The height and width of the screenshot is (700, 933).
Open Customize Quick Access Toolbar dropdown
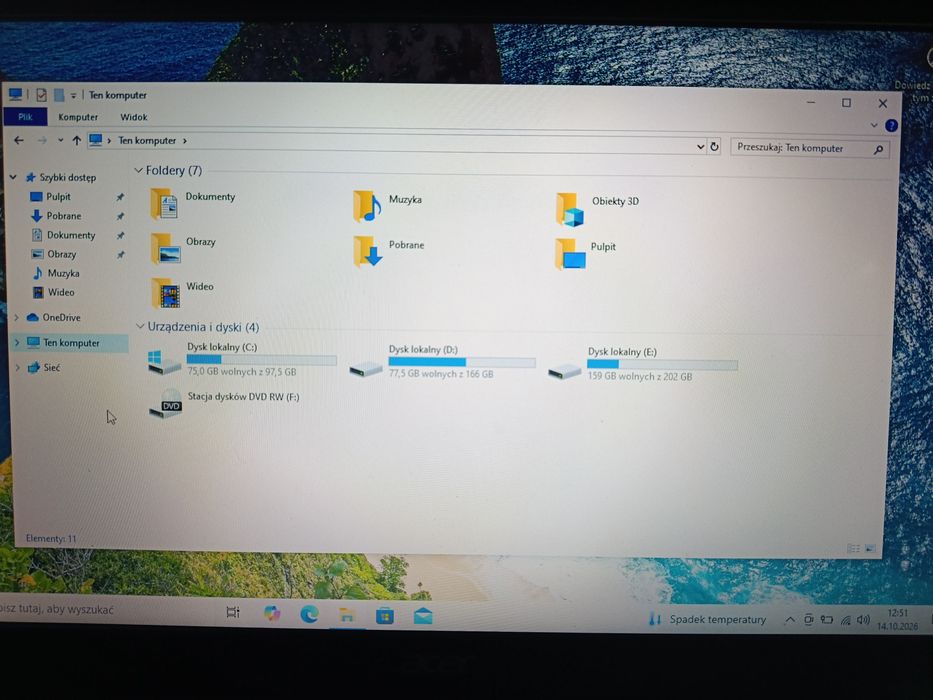[x=73, y=95]
